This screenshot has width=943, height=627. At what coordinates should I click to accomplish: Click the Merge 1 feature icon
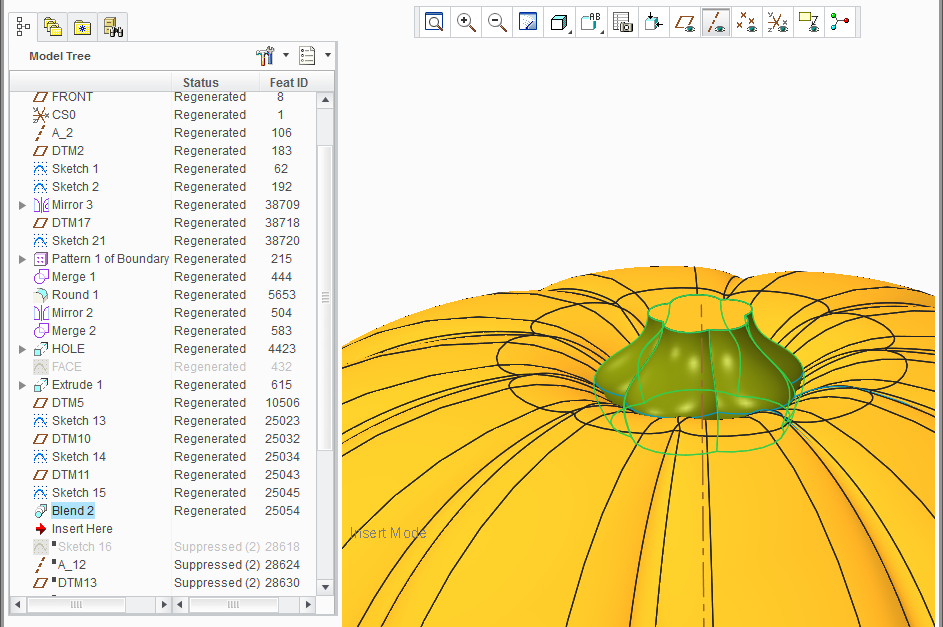(x=41, y=277)
